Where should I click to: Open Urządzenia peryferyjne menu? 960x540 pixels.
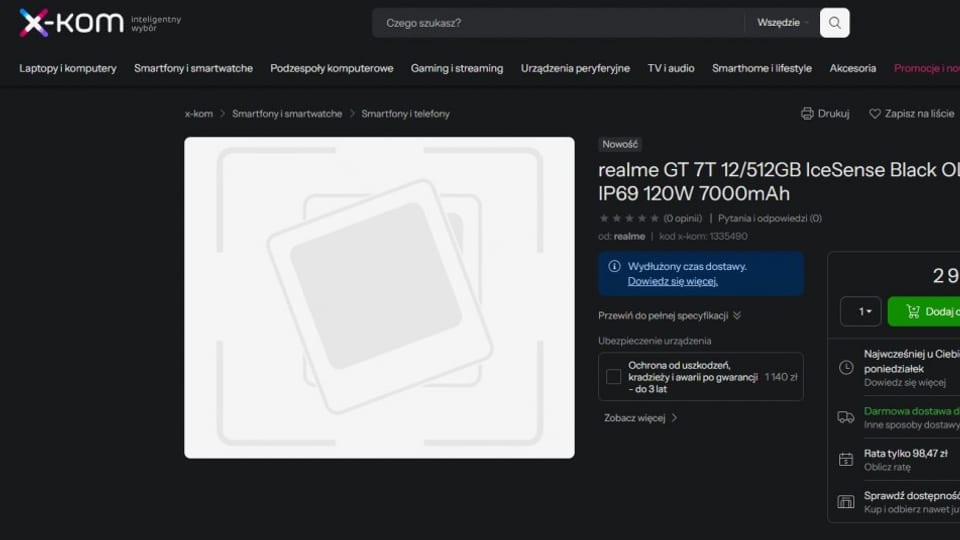click(576, 68)
